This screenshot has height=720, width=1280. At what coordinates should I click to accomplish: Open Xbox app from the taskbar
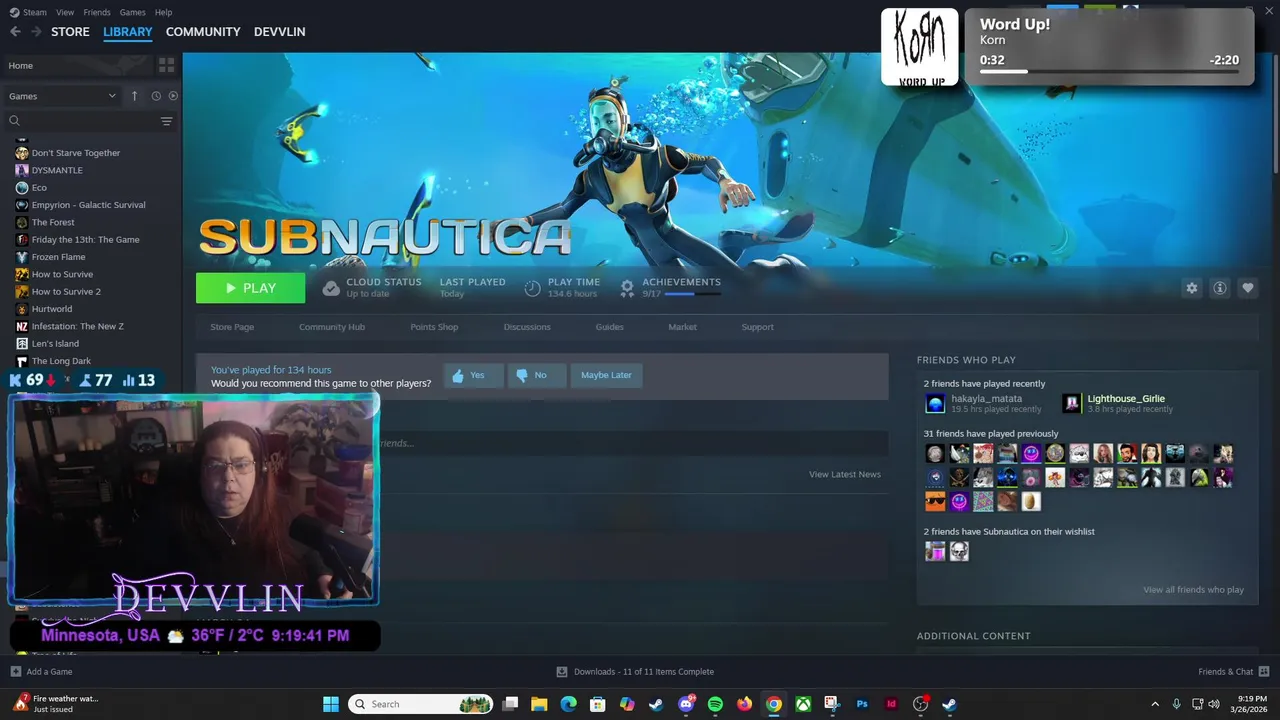803,704
